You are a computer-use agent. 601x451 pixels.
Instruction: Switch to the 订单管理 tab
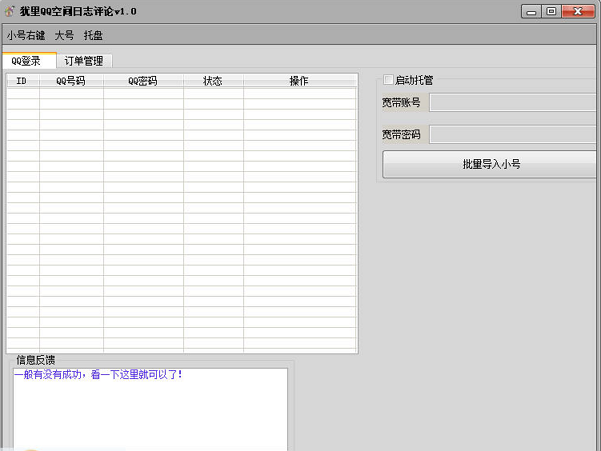84,61
